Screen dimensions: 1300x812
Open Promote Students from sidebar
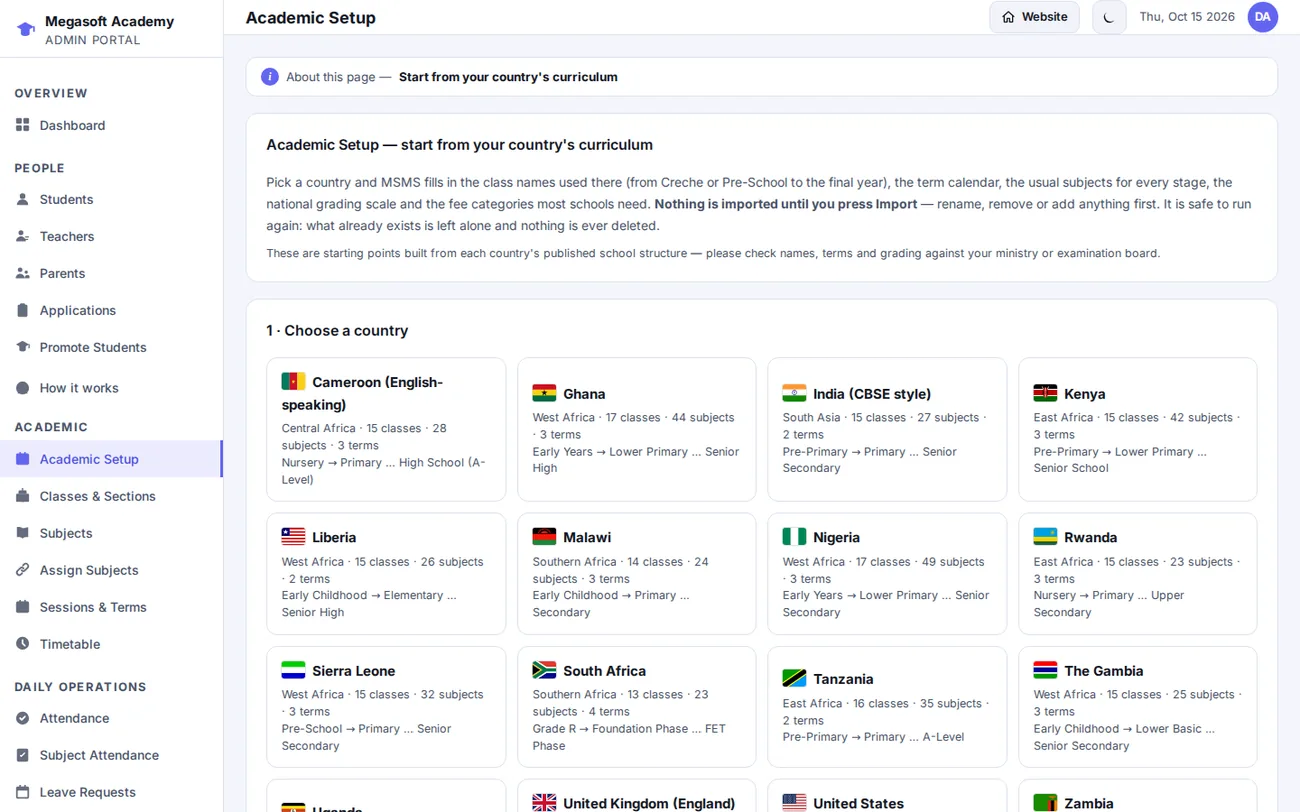[x=111, y=347]
